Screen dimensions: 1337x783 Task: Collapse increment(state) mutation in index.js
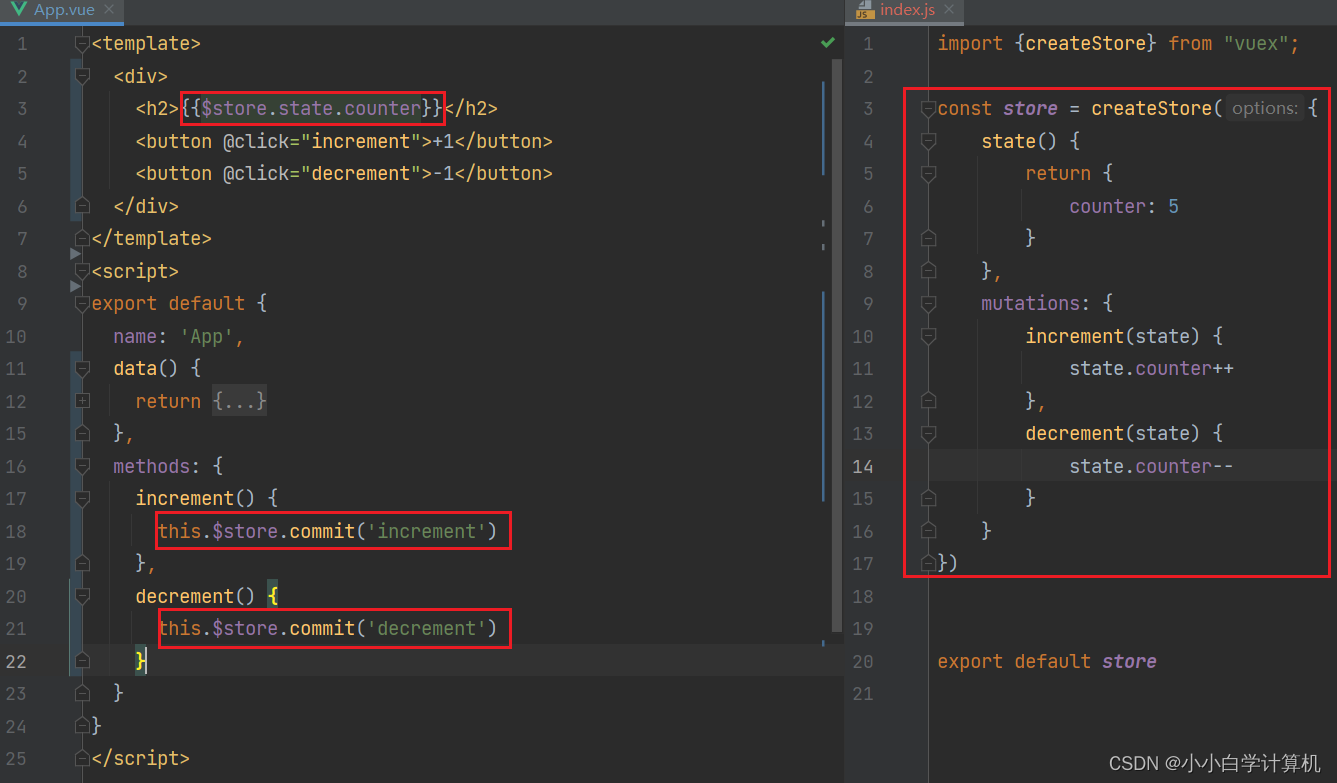[x=928, y=336]
